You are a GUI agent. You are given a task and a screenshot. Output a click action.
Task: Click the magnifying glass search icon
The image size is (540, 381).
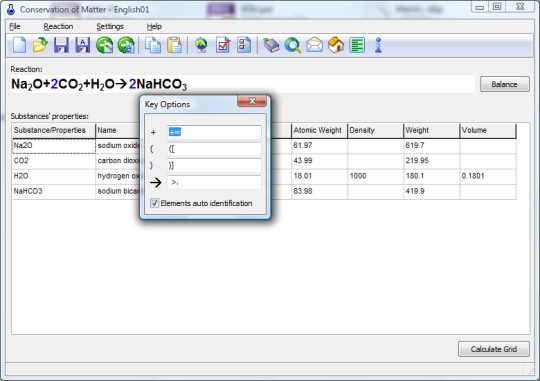coord(293,45)
